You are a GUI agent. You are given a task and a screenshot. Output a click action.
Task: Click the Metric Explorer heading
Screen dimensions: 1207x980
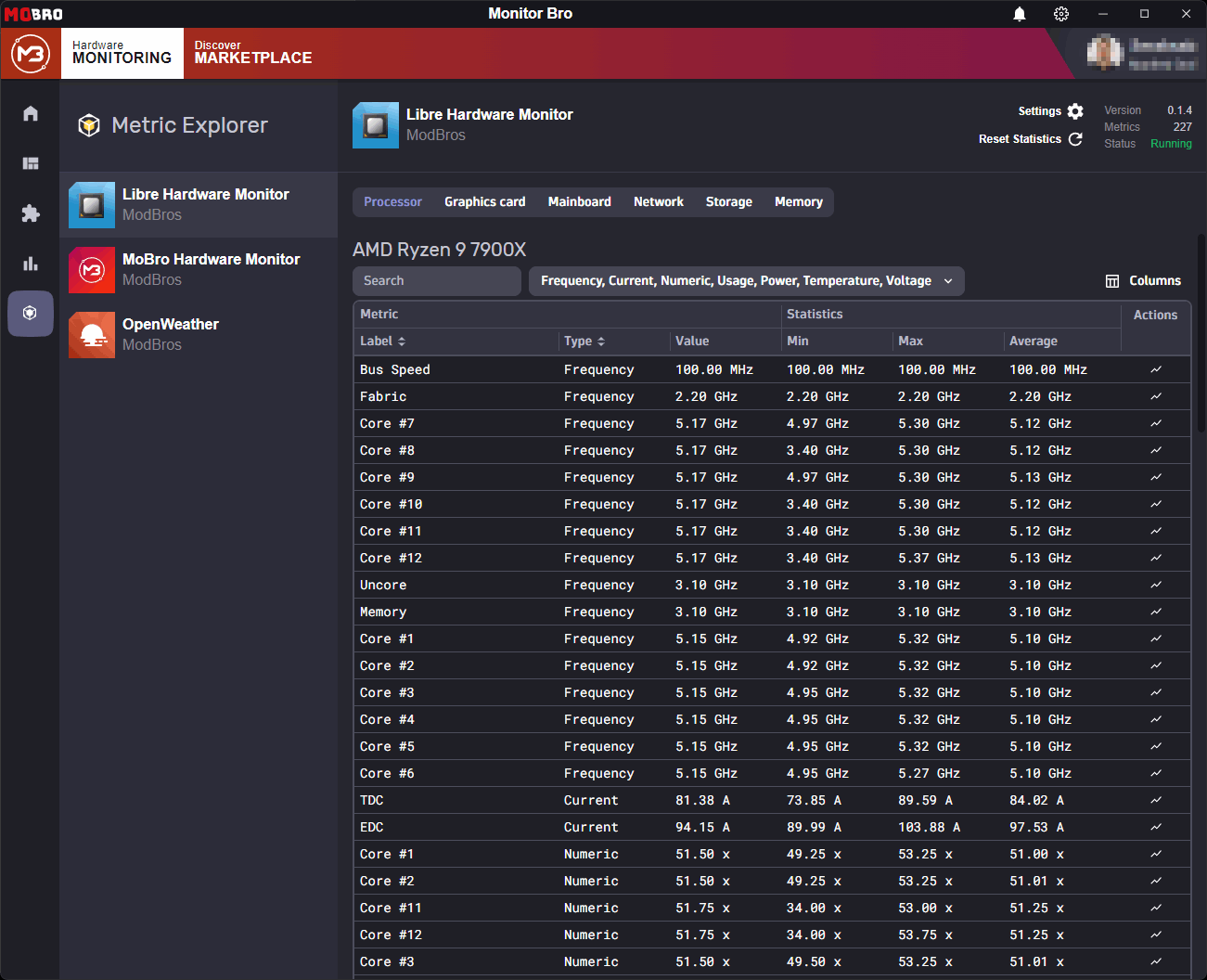click(x=189, y=125)
